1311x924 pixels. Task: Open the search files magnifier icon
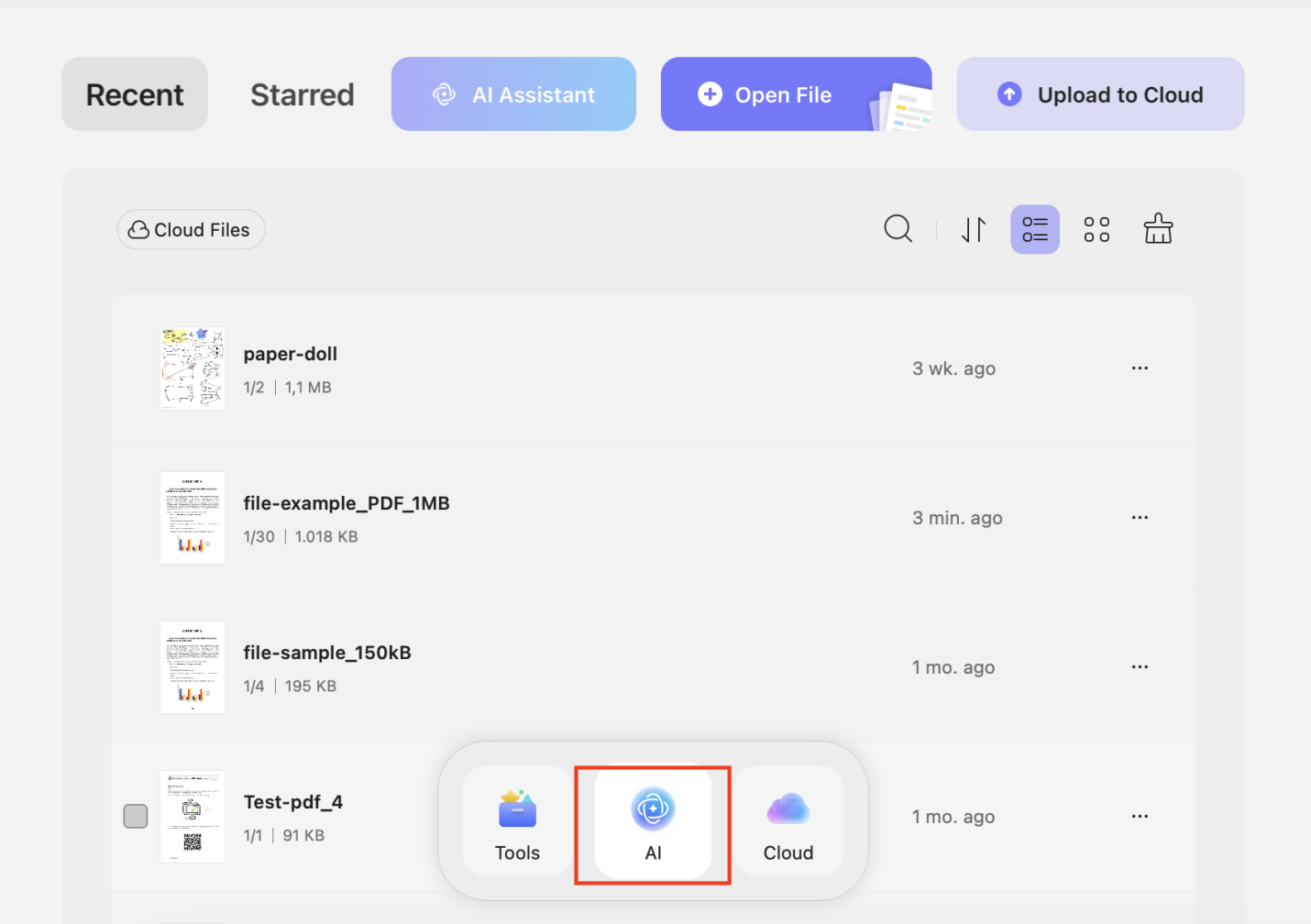tap(898, 229)
